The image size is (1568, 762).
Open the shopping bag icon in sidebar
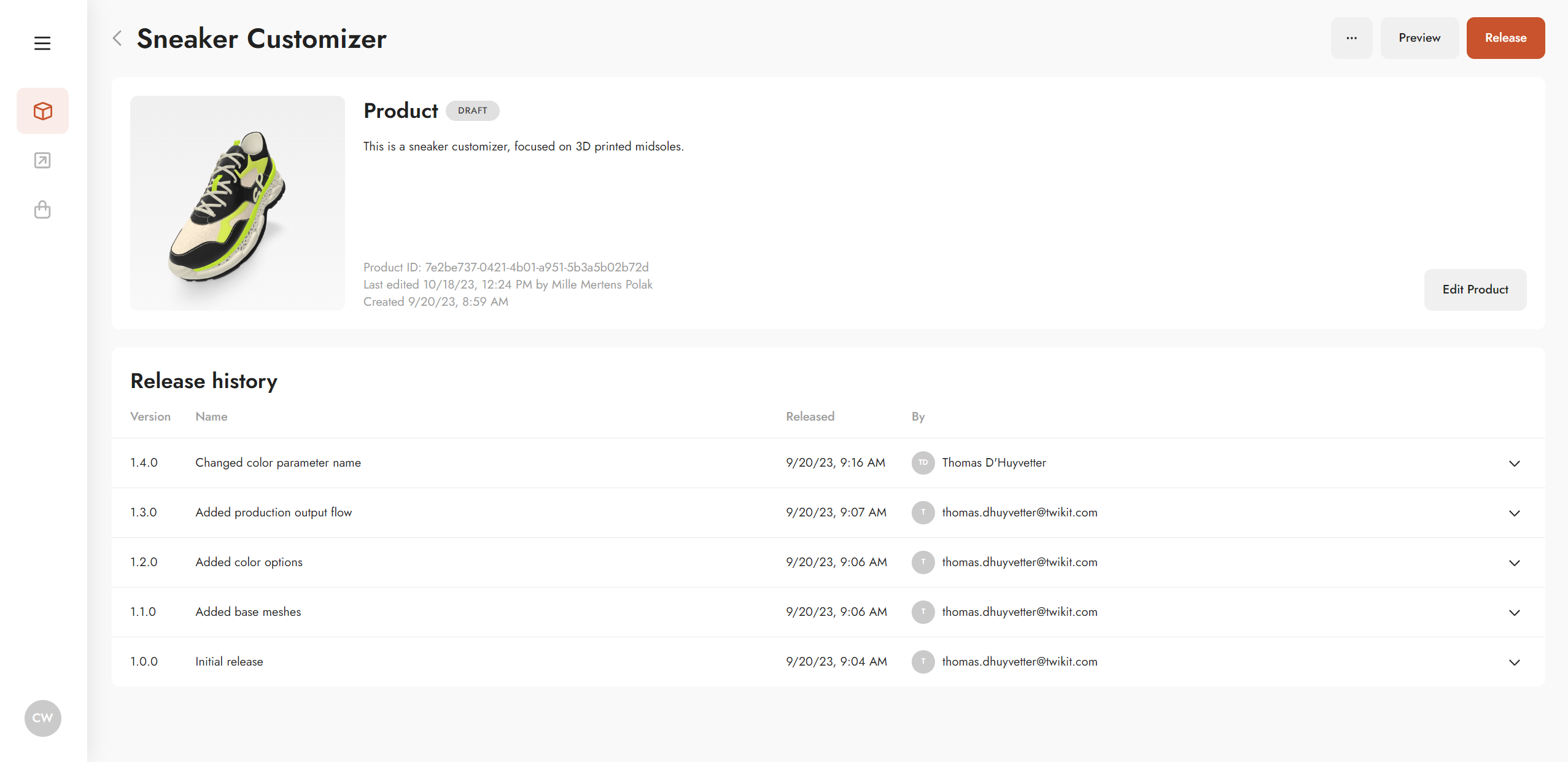point(42,210)
